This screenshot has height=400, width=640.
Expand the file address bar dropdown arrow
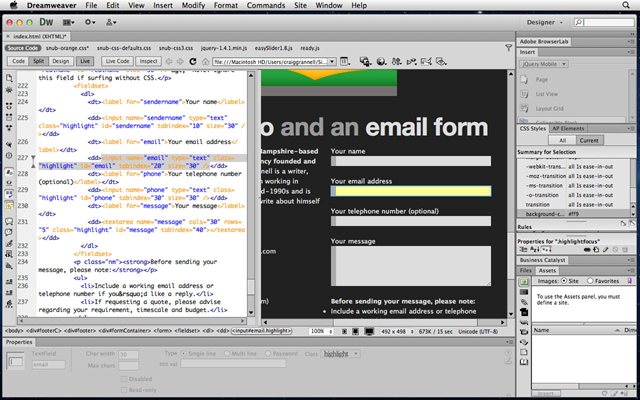click(332, 62)
